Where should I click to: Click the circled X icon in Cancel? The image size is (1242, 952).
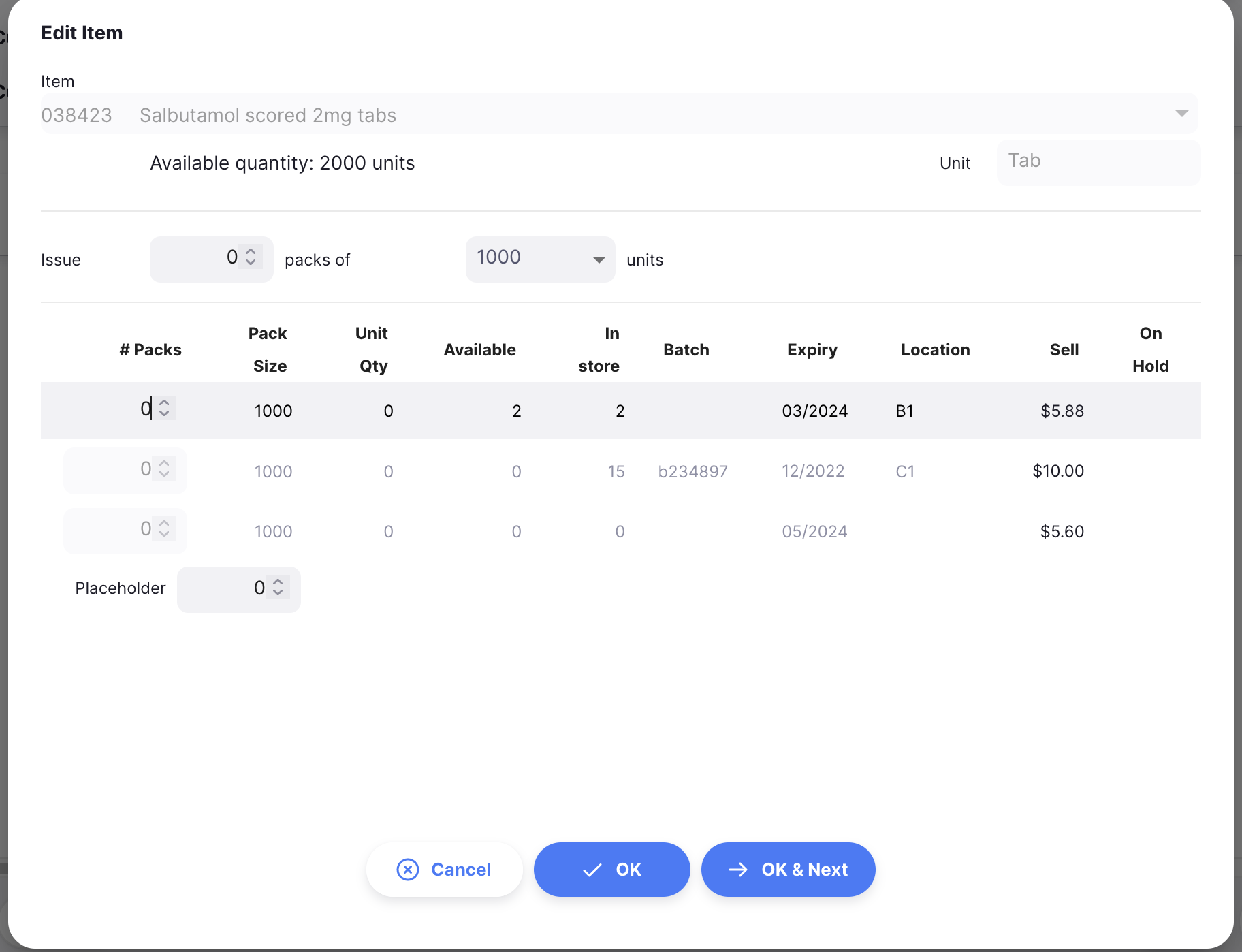(407, 870)
